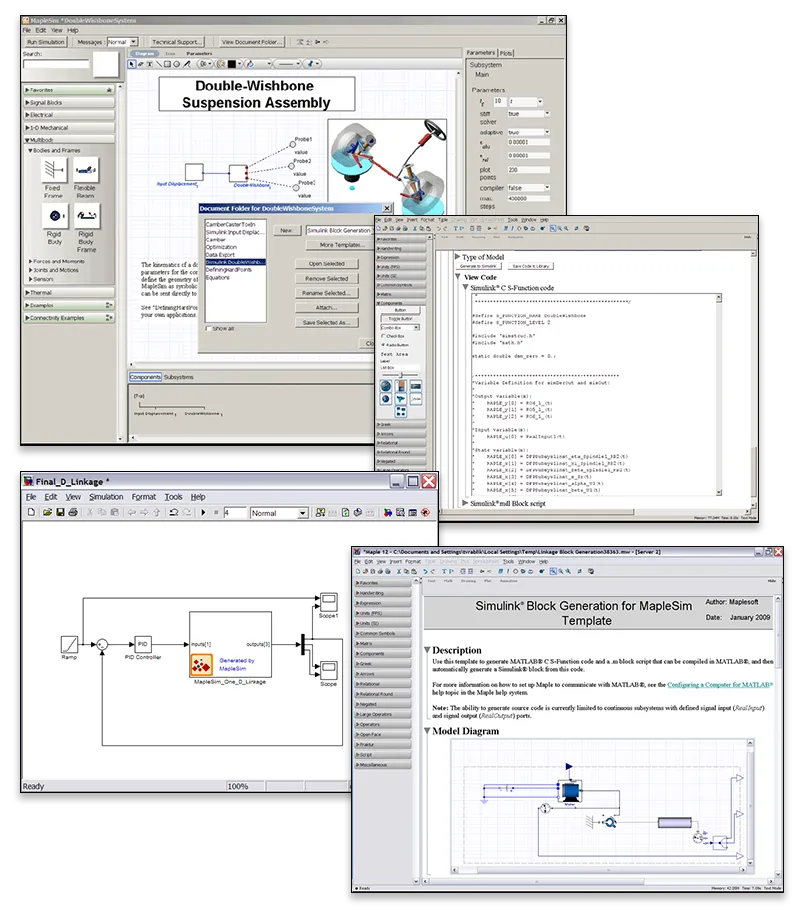Click MapleSim Search input field

tap(57, 64)
